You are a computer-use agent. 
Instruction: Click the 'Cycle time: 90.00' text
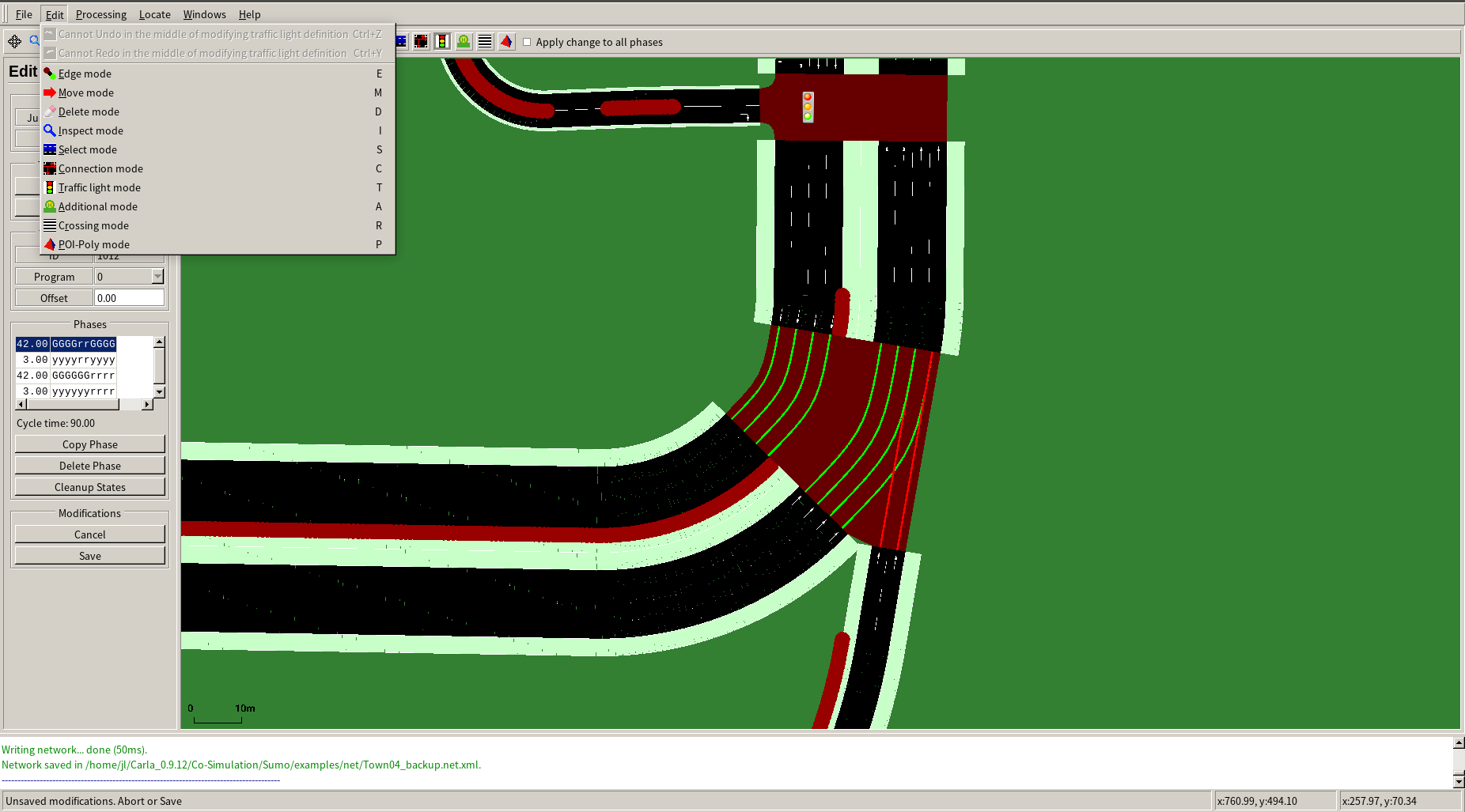pos(55,423)
